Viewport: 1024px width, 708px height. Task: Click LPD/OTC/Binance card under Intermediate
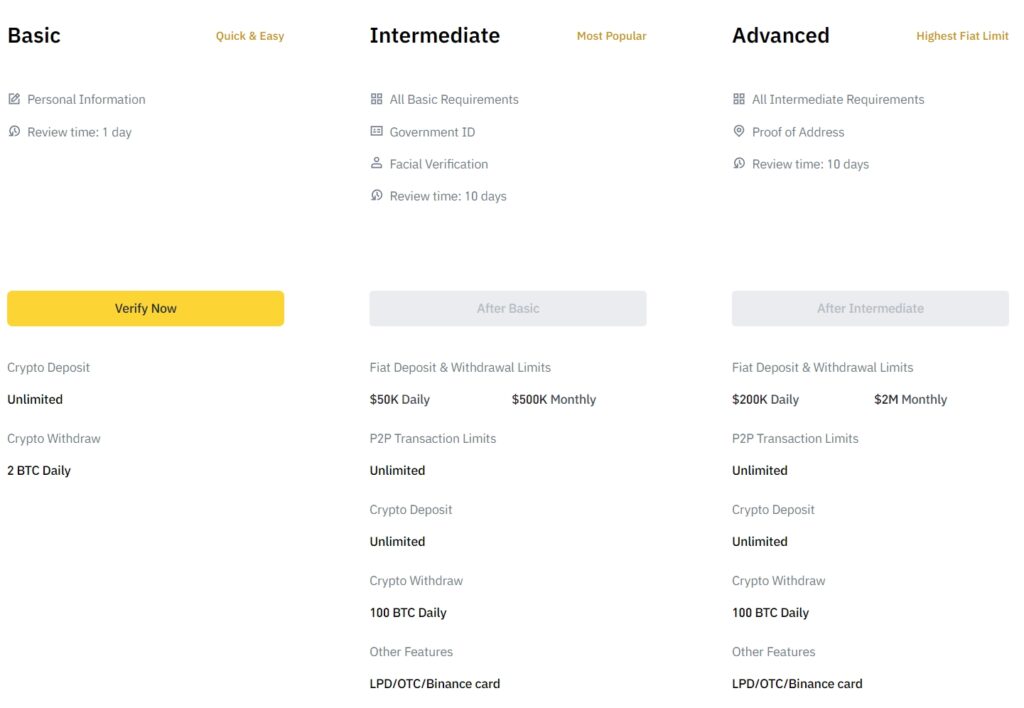point(435,684)
